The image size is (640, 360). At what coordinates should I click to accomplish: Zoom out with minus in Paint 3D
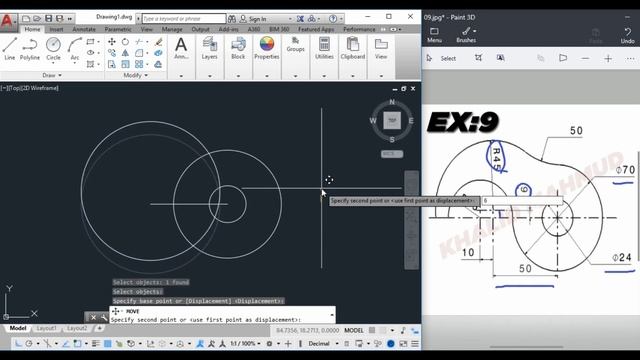[585, 58]
